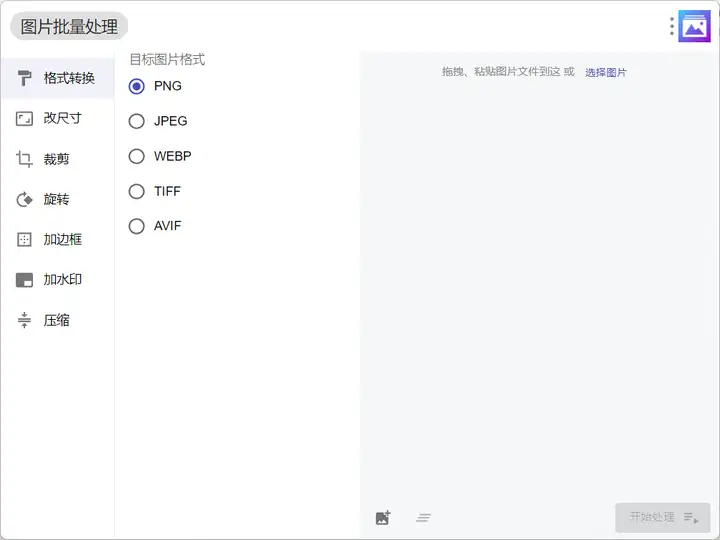720x540 pixels.
Task: Click the 目标图片格式 heading
Action: [x=167, y=59]
